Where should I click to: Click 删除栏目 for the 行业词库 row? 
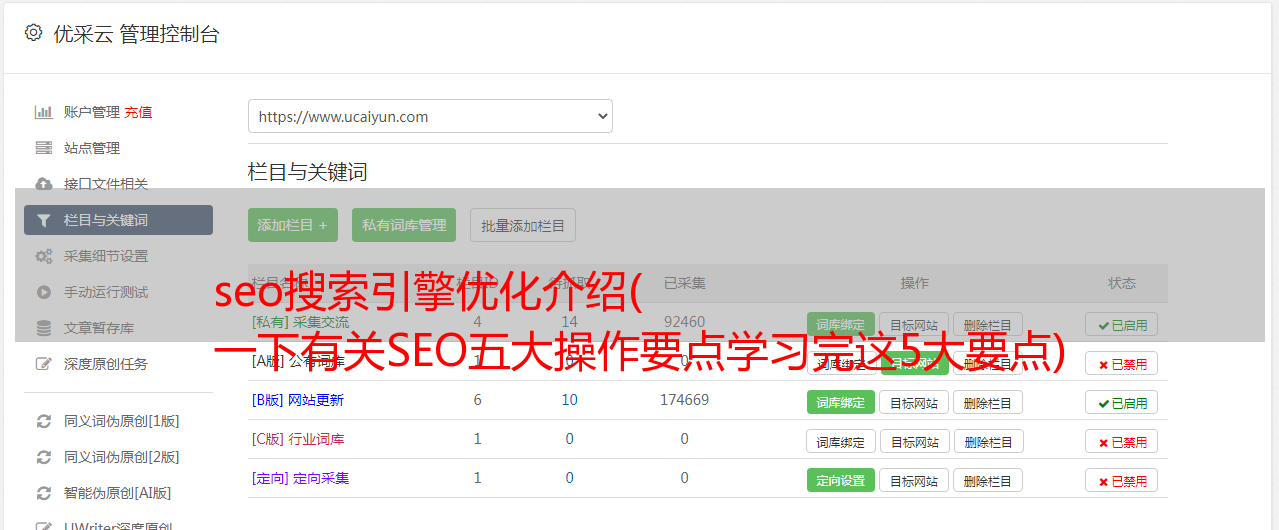[988, 441]
